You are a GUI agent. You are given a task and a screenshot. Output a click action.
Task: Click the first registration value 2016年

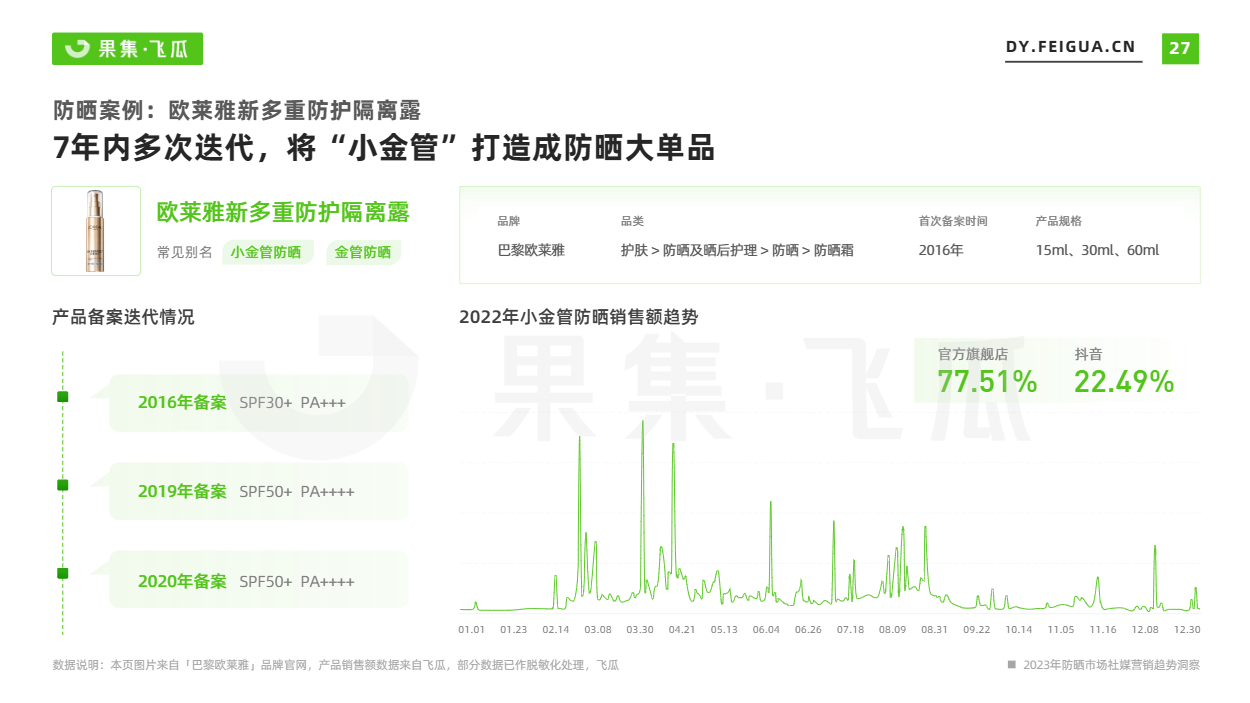(x=941, y=250)
